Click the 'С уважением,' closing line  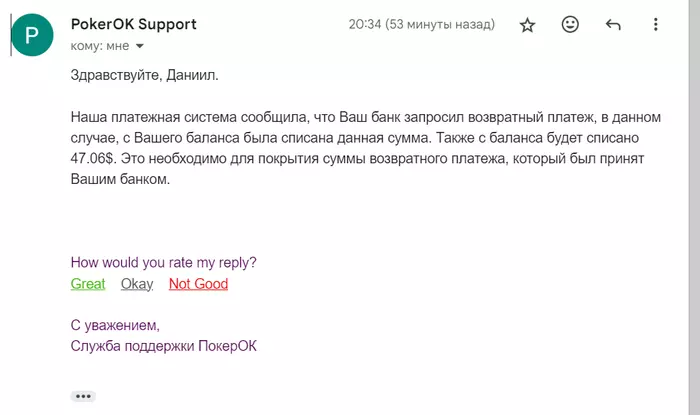click(x=115, y=325)
